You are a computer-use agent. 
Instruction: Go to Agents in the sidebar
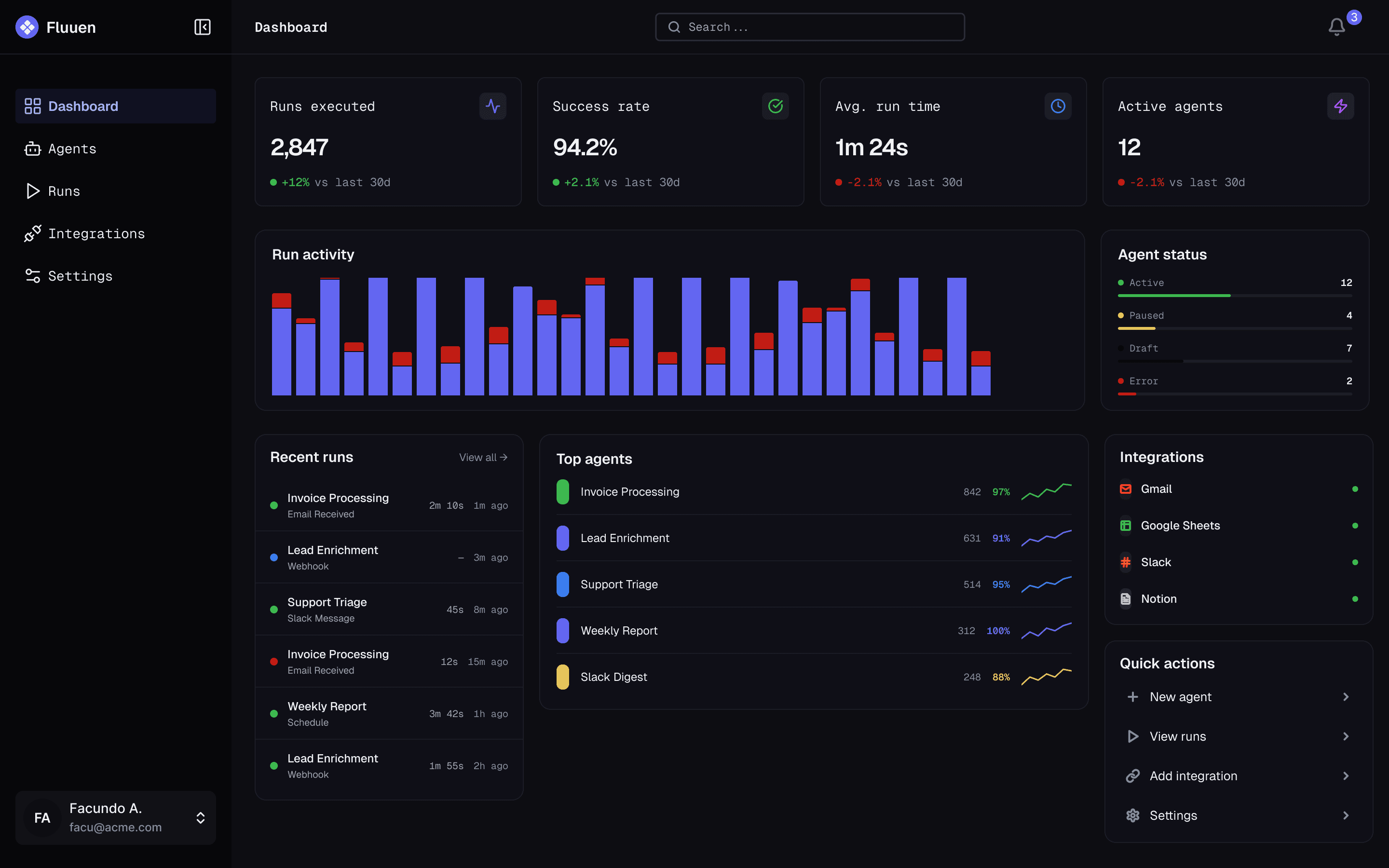(x=115, y=149)
